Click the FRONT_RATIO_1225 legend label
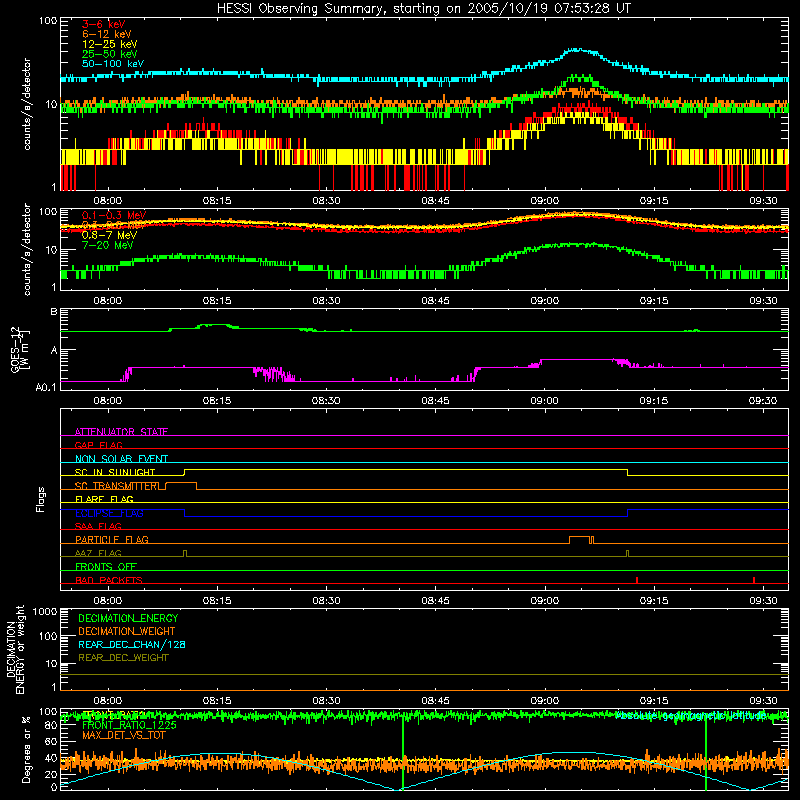The width and height of the screenshot is (800, 800). (x=129, y=725)
